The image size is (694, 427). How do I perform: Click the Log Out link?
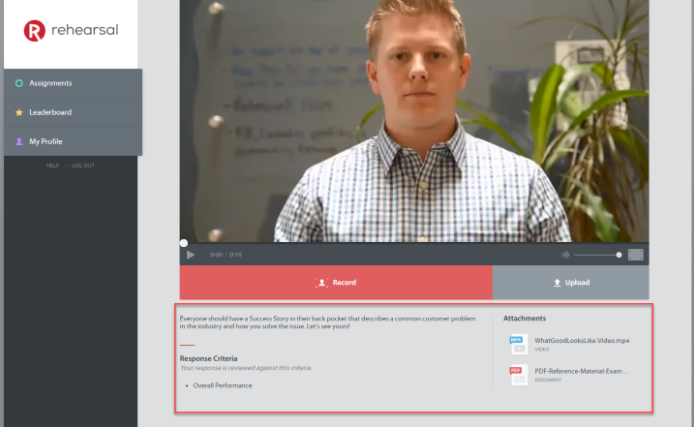[83, 165]
